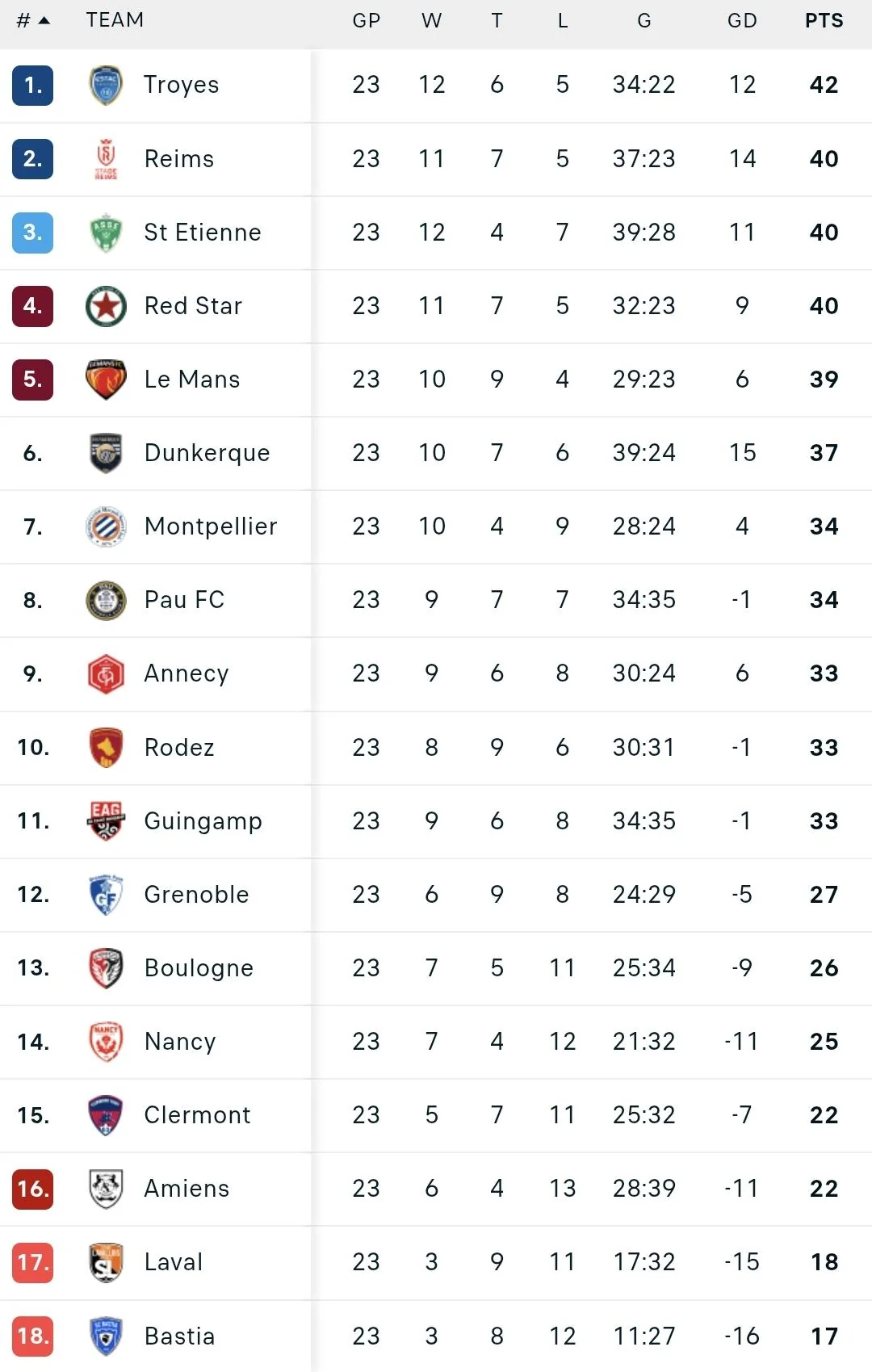Select the Clermont team badge
Viewport: 872px width, 1372px height.
104,1115
